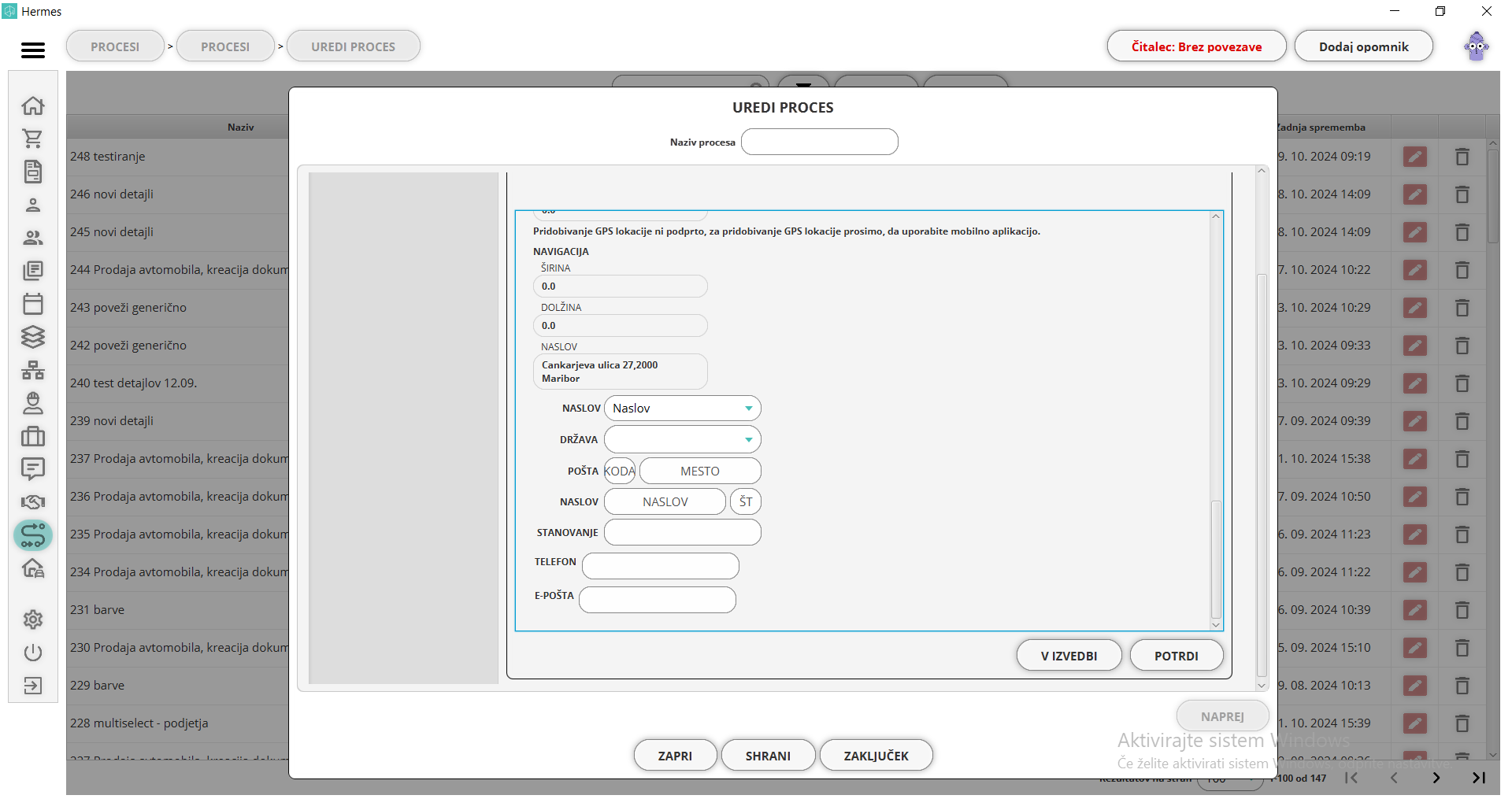Open the house with lock sidebar icon
The width and height of the screenshot is (1512, 810).
pos(33,568)
